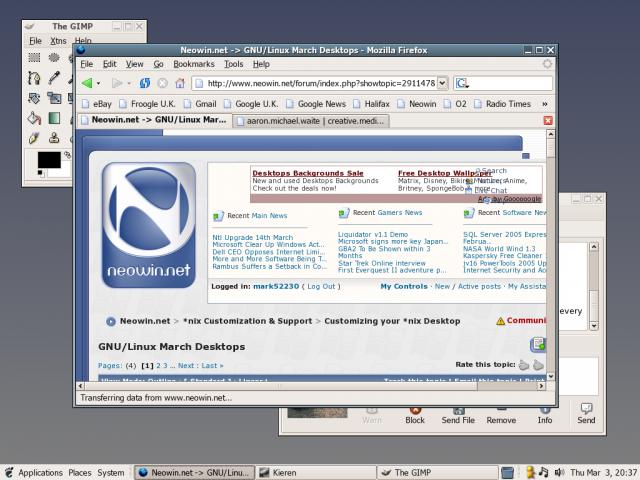The width and height of the screenshot is (640, 480).
Task: Go to Firefox Home page icon
Action: tap(180, 83)
